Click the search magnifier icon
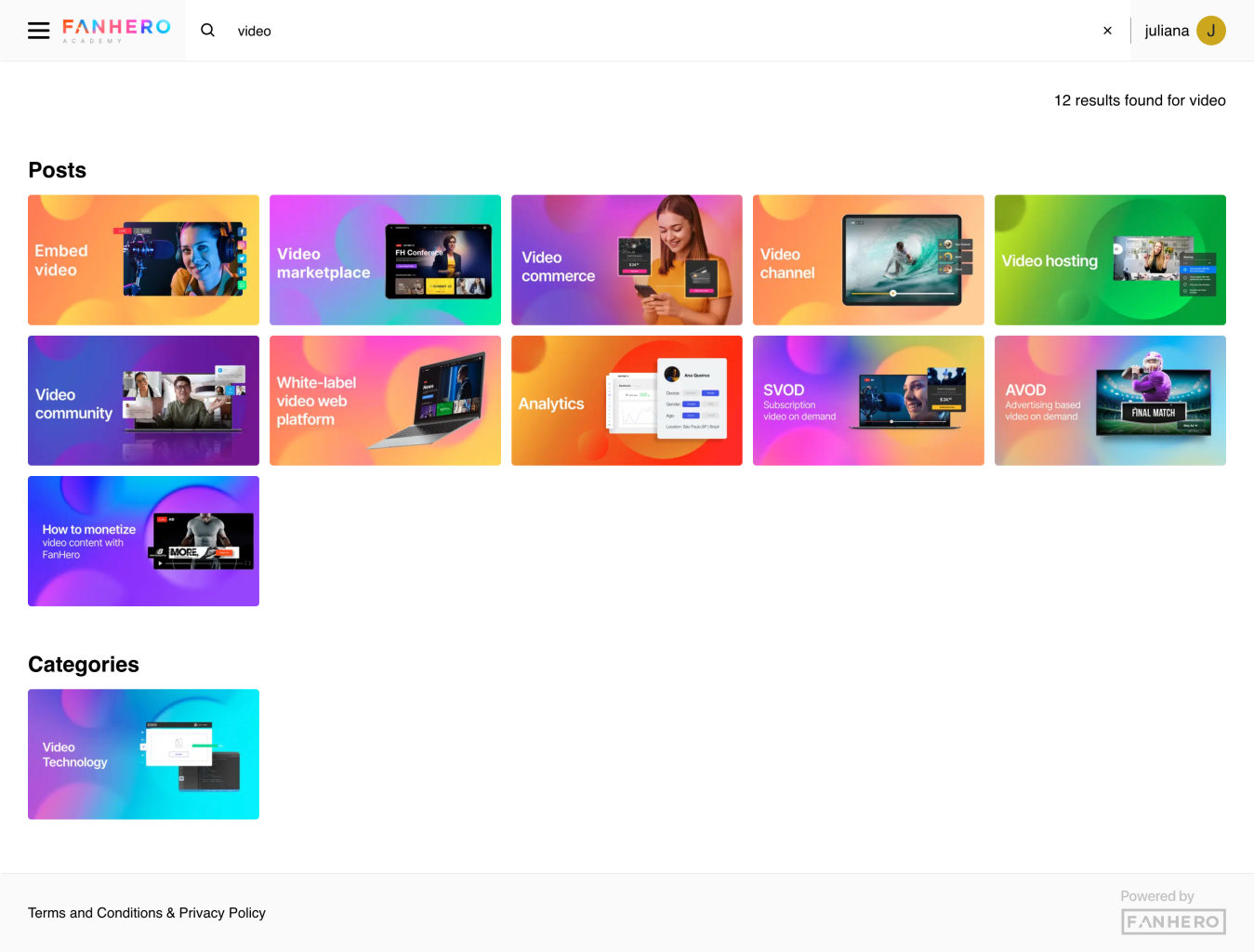Screen dimensions: 1254x952 click(x=208, y=31)
